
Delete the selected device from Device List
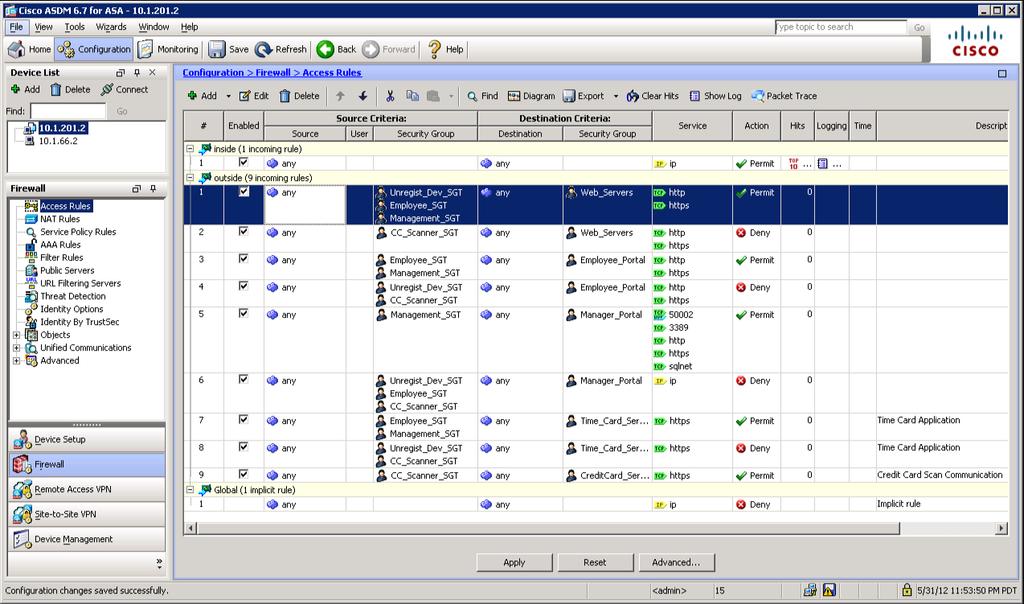coord(71,89)
